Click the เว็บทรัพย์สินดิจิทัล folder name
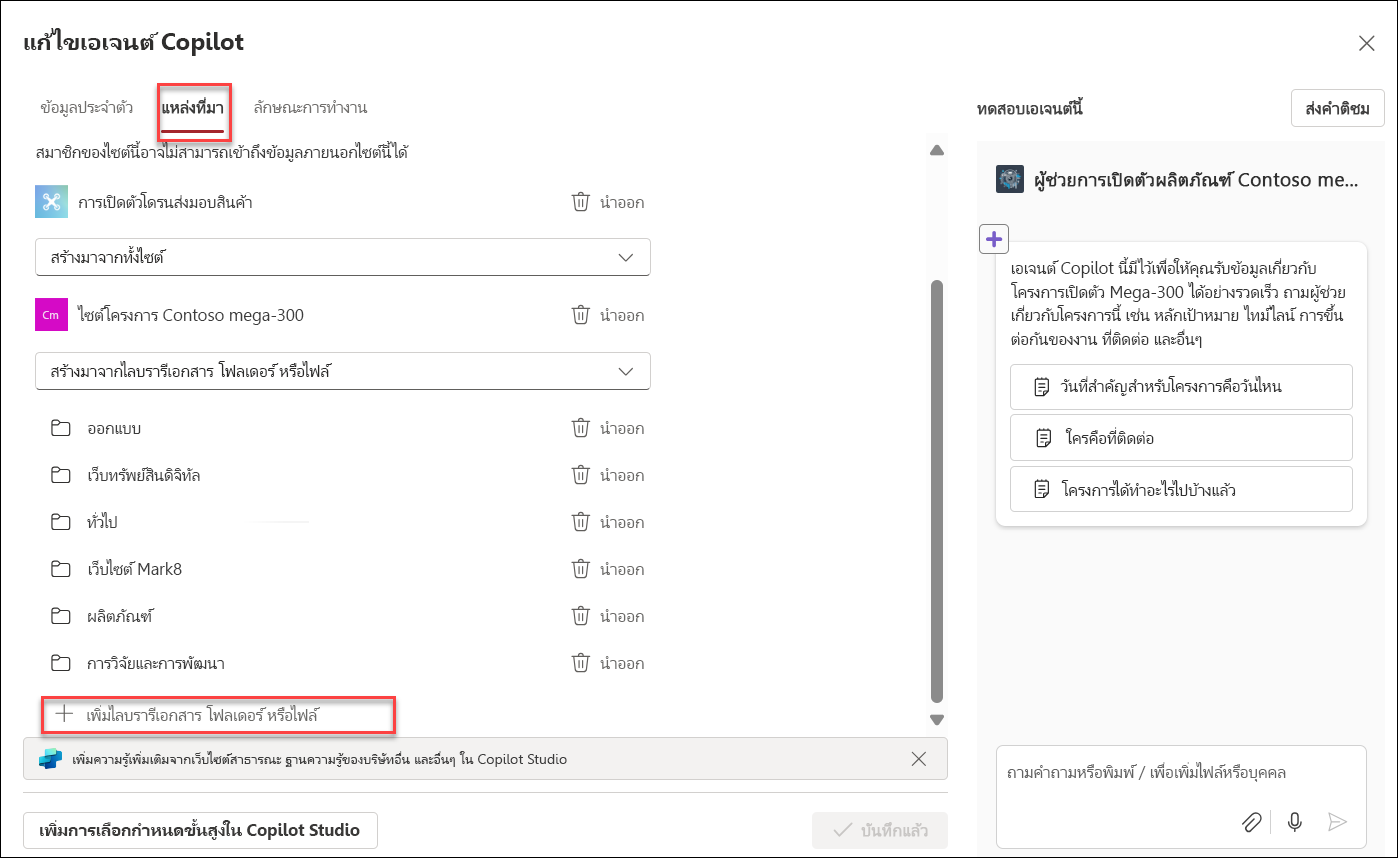1398x858 pixels. pyautogui.click(x=144, y=475)
